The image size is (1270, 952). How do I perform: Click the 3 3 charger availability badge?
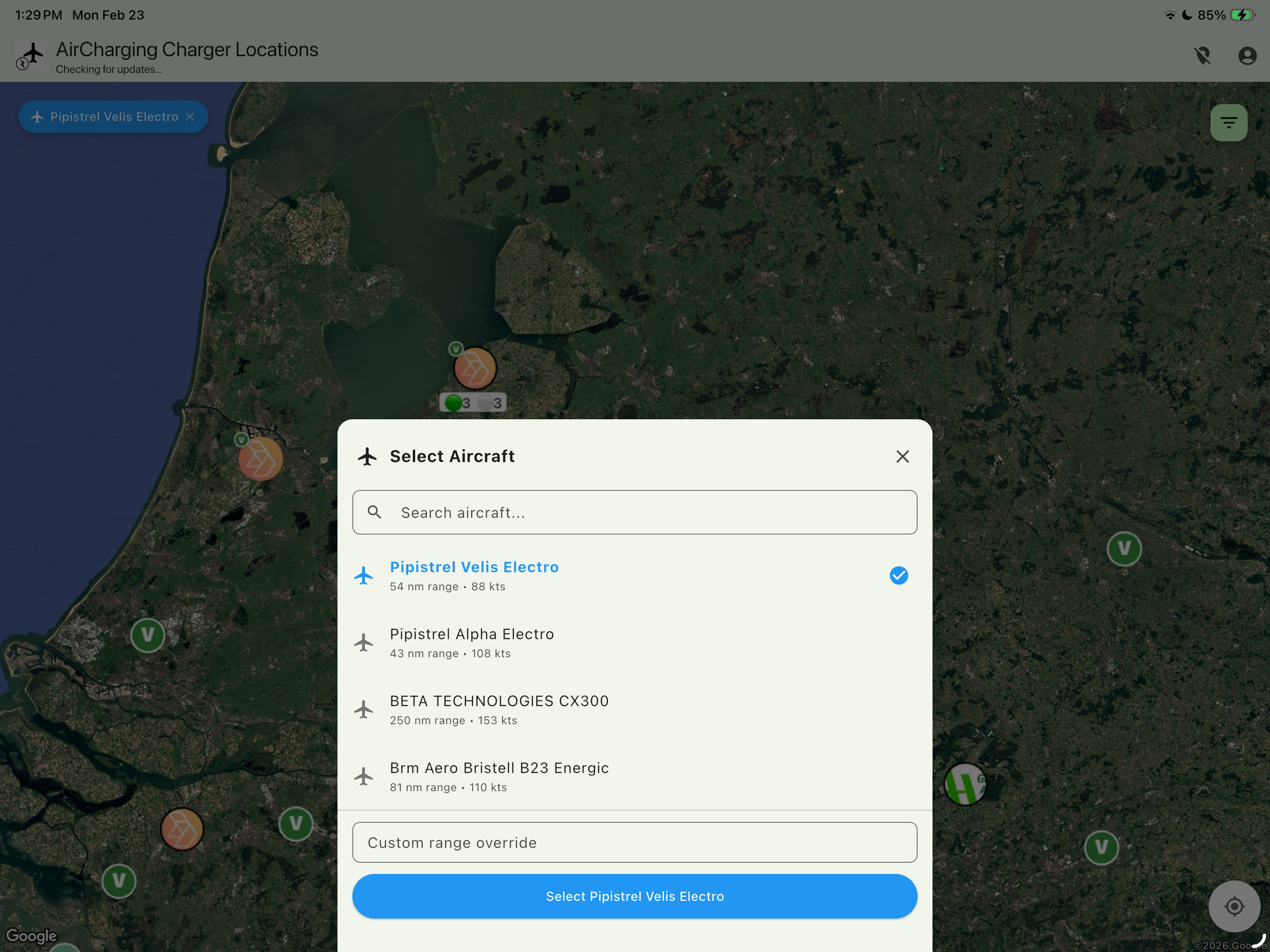point(473,403)
